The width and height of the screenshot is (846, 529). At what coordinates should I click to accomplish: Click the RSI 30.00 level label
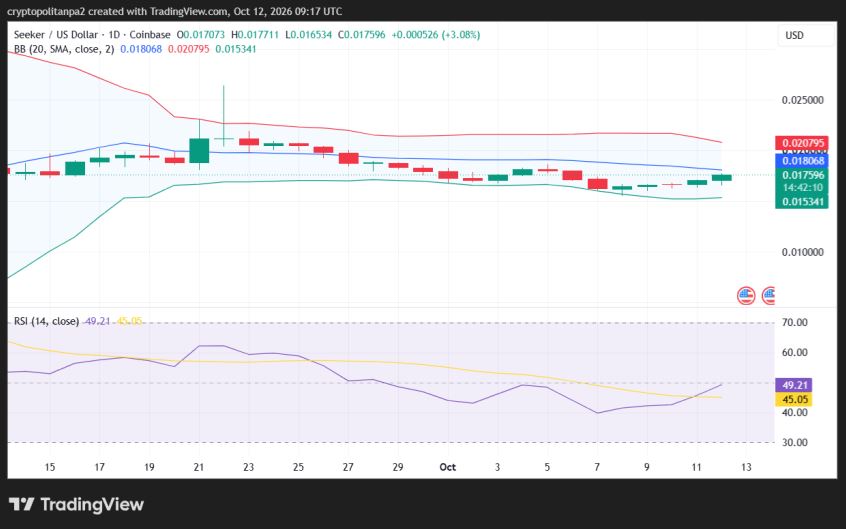click(794, 443)
